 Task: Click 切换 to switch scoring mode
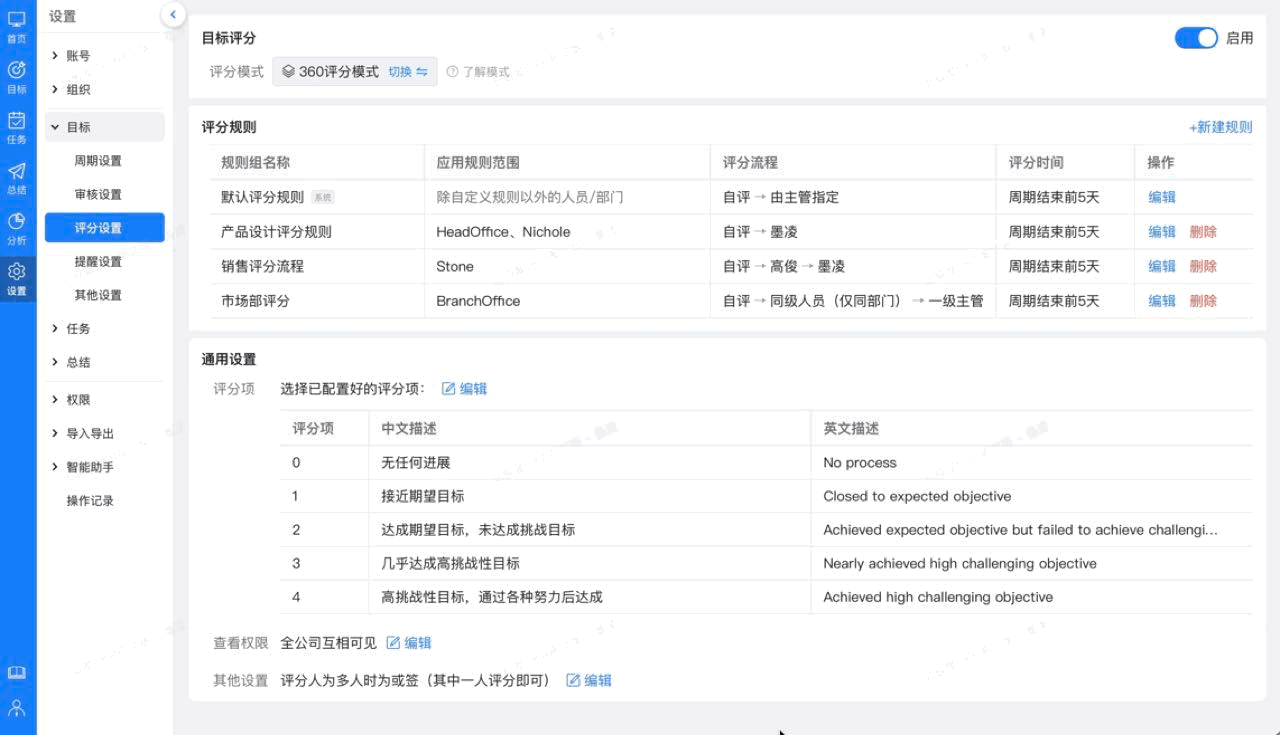coord(407,72)
